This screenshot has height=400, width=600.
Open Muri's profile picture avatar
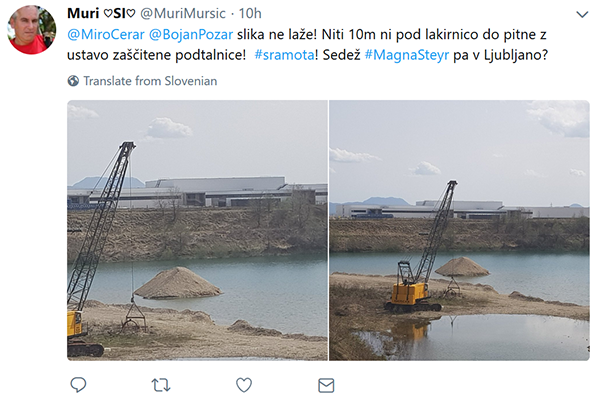coord(32,30)
